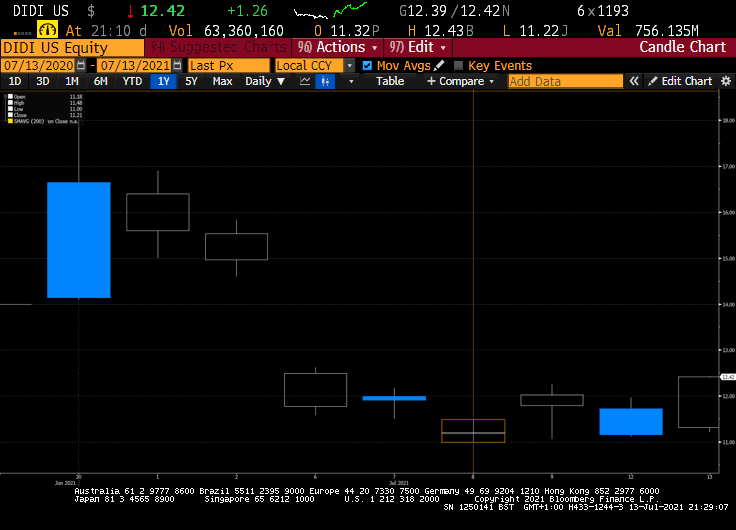Image resolution: width=736 pixels, height=530 pixels.
Task: Click the 12.42 last price axis marker
Action: (728, 377)
